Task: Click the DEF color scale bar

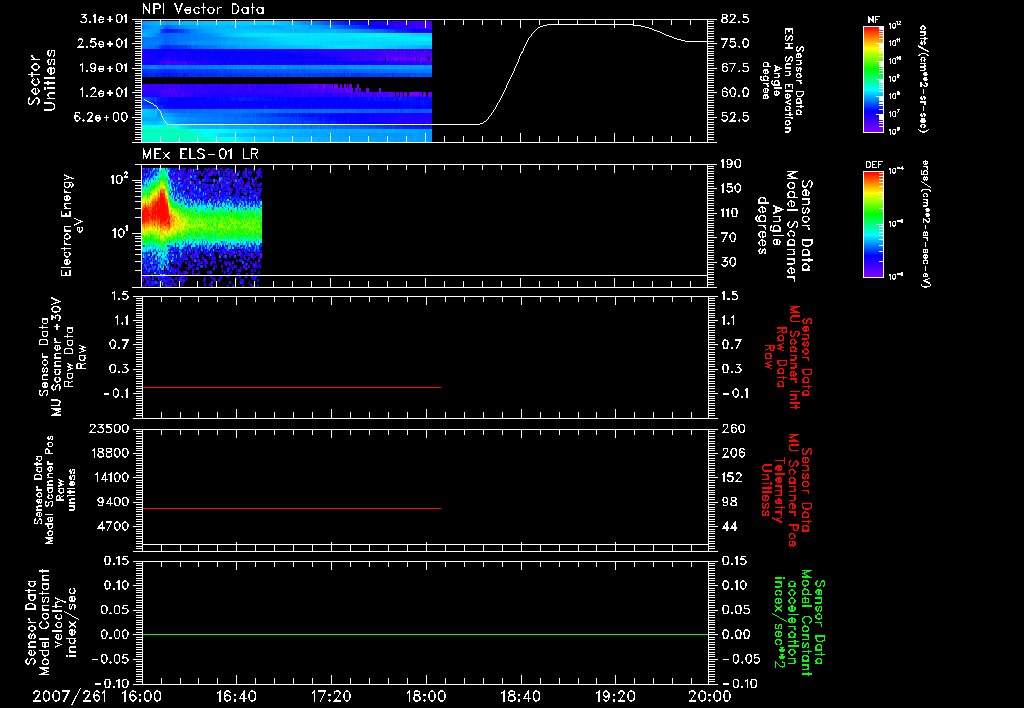Action: tap(873, 224)
